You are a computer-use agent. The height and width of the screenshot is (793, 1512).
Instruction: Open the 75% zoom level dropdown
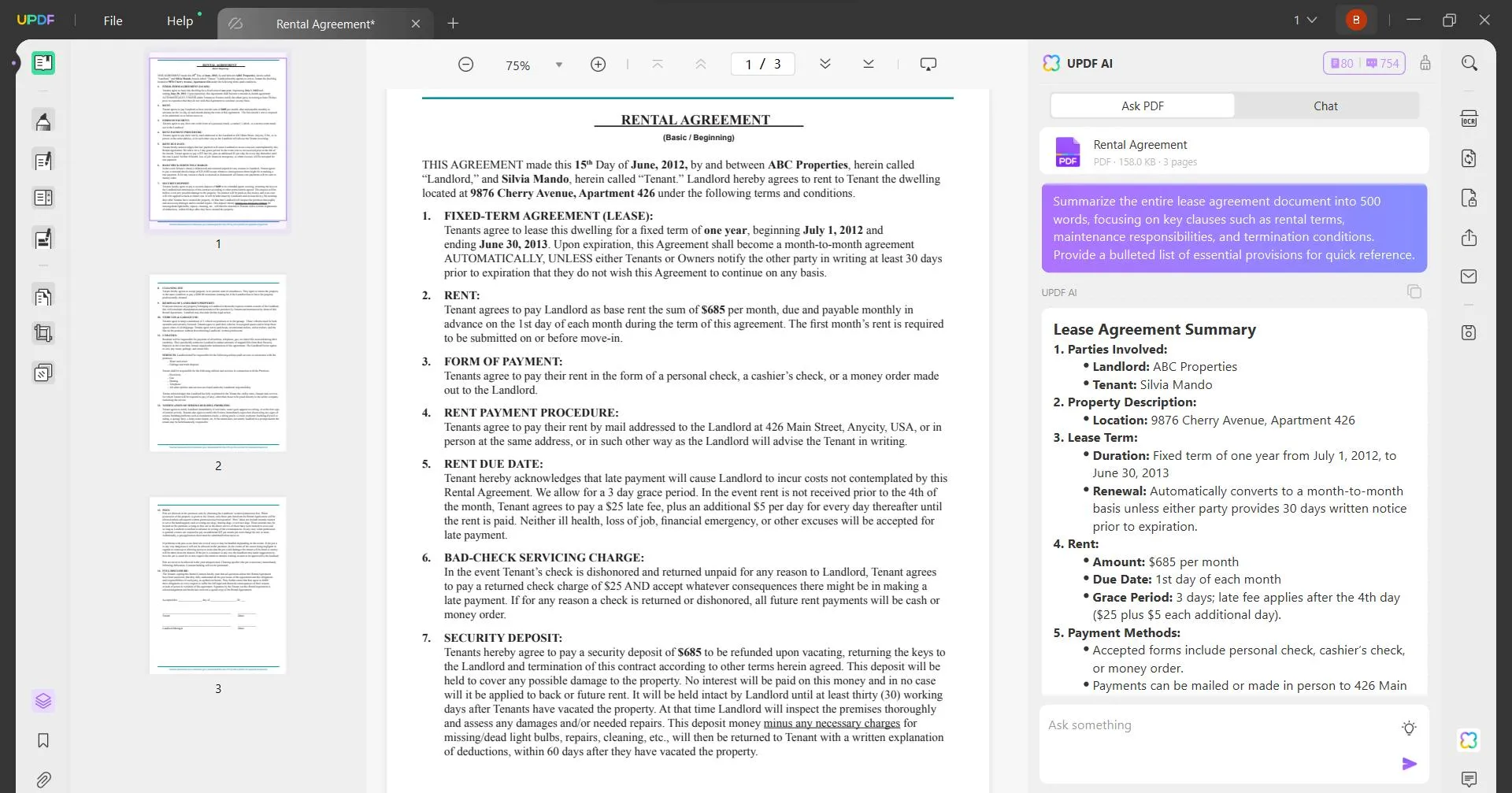pyautogui.click(x=558, y=65)
